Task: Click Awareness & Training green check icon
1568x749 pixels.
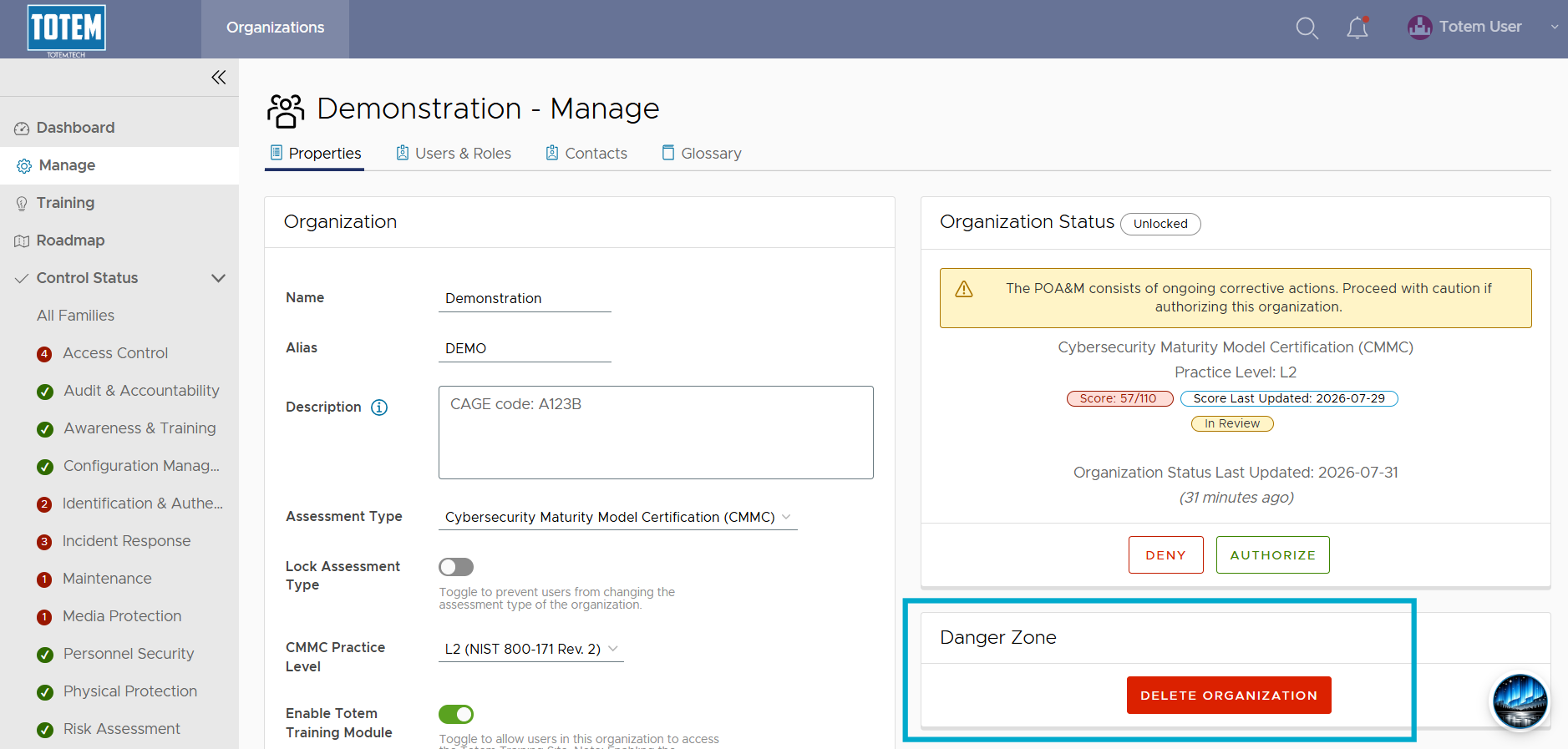Action: 45,429
